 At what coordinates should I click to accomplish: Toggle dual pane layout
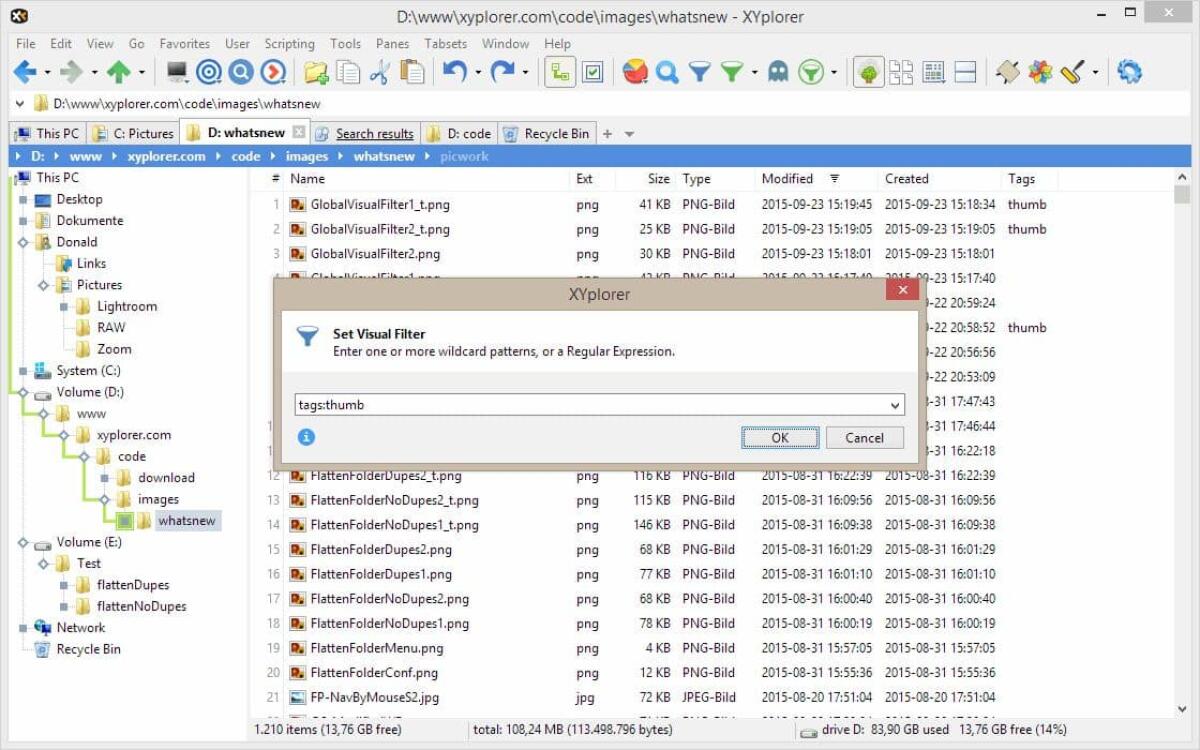pyautogui.click(x=965, y=71)
